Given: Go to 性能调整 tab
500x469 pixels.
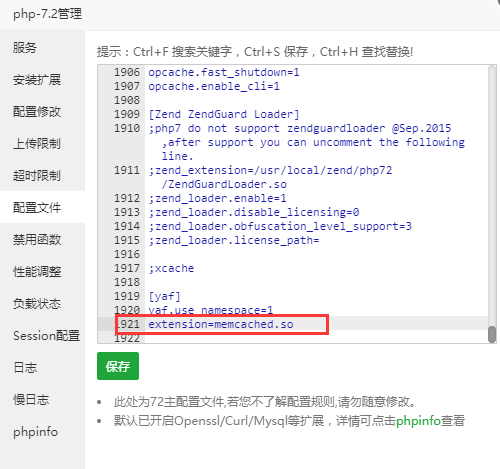Looking at the screenshot, I should [37, 271].
